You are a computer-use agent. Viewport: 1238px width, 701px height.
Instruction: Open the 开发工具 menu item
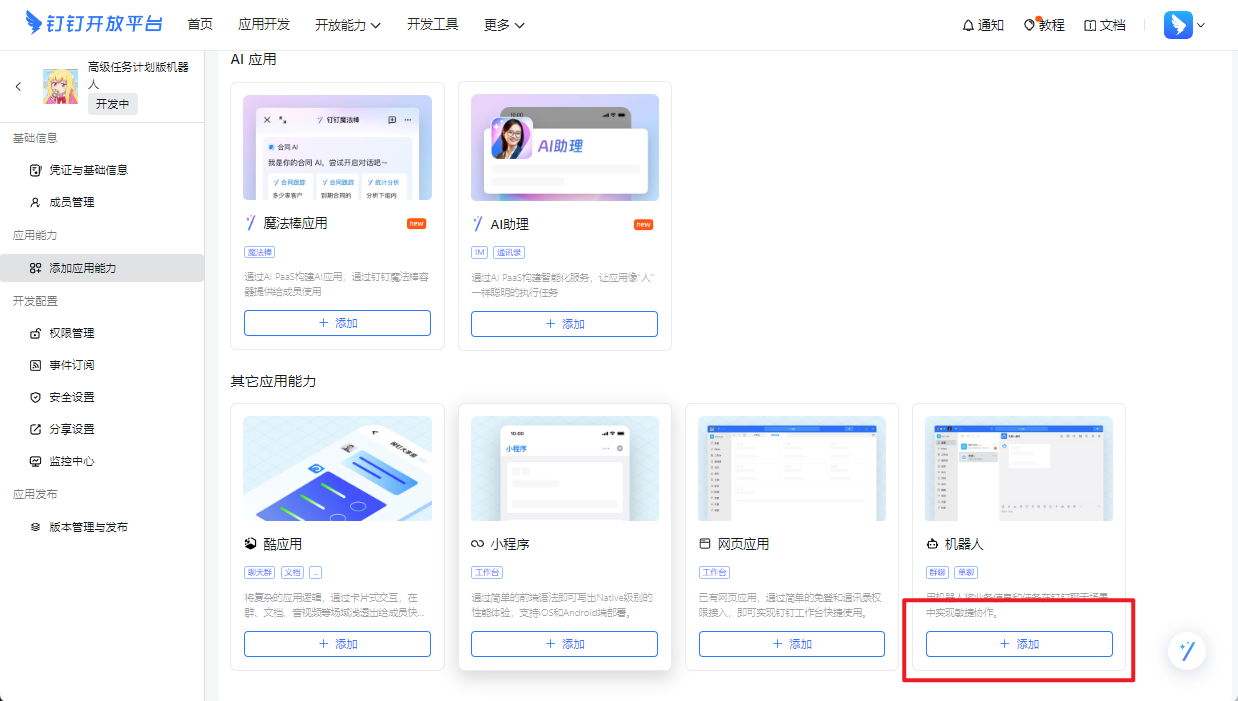click(x=433, y=24)
